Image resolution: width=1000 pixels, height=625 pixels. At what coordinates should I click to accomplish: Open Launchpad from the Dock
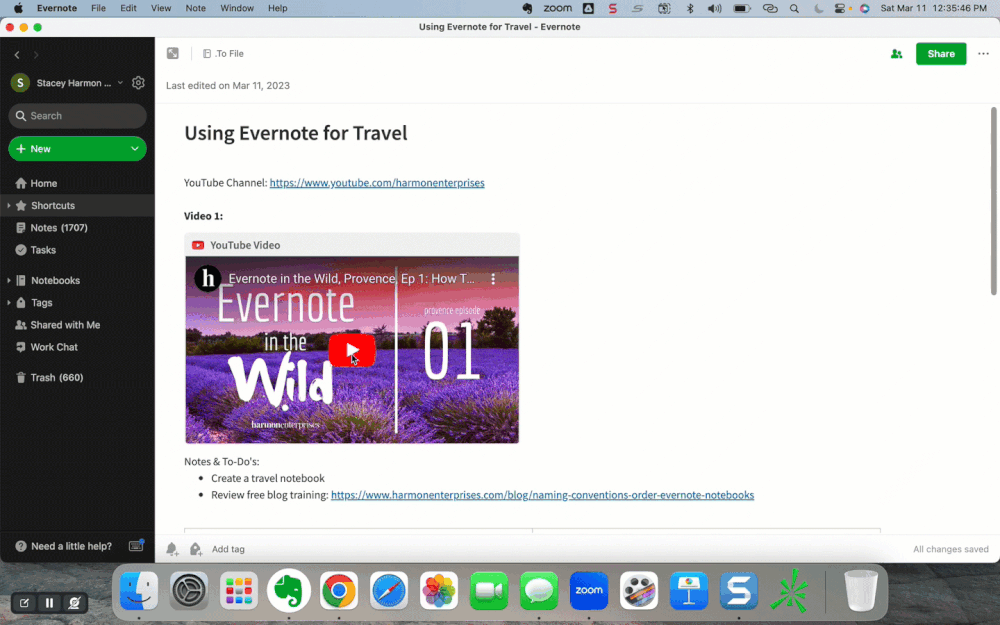tap(239, 591)
